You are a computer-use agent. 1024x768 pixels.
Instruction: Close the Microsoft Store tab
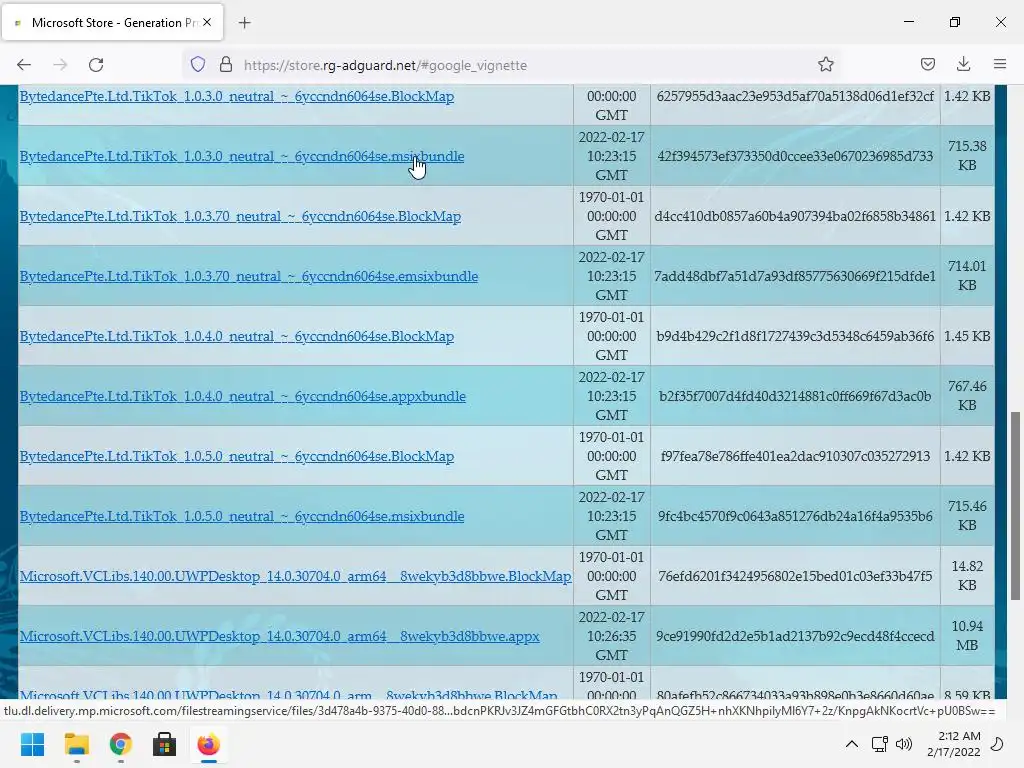pos(207,22)
